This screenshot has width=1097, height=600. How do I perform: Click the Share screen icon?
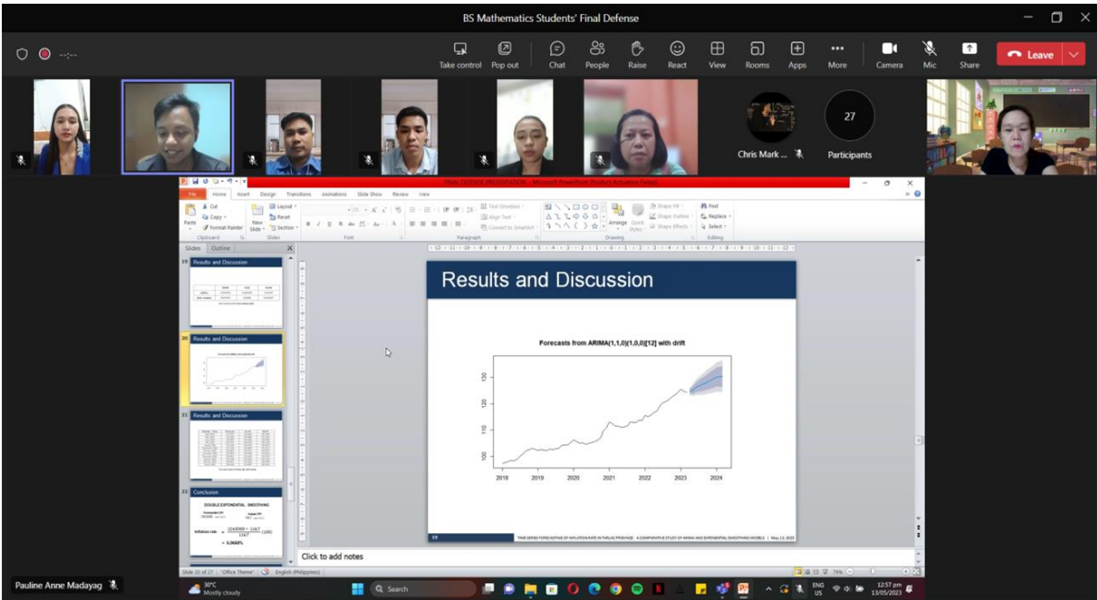(969, 54)
